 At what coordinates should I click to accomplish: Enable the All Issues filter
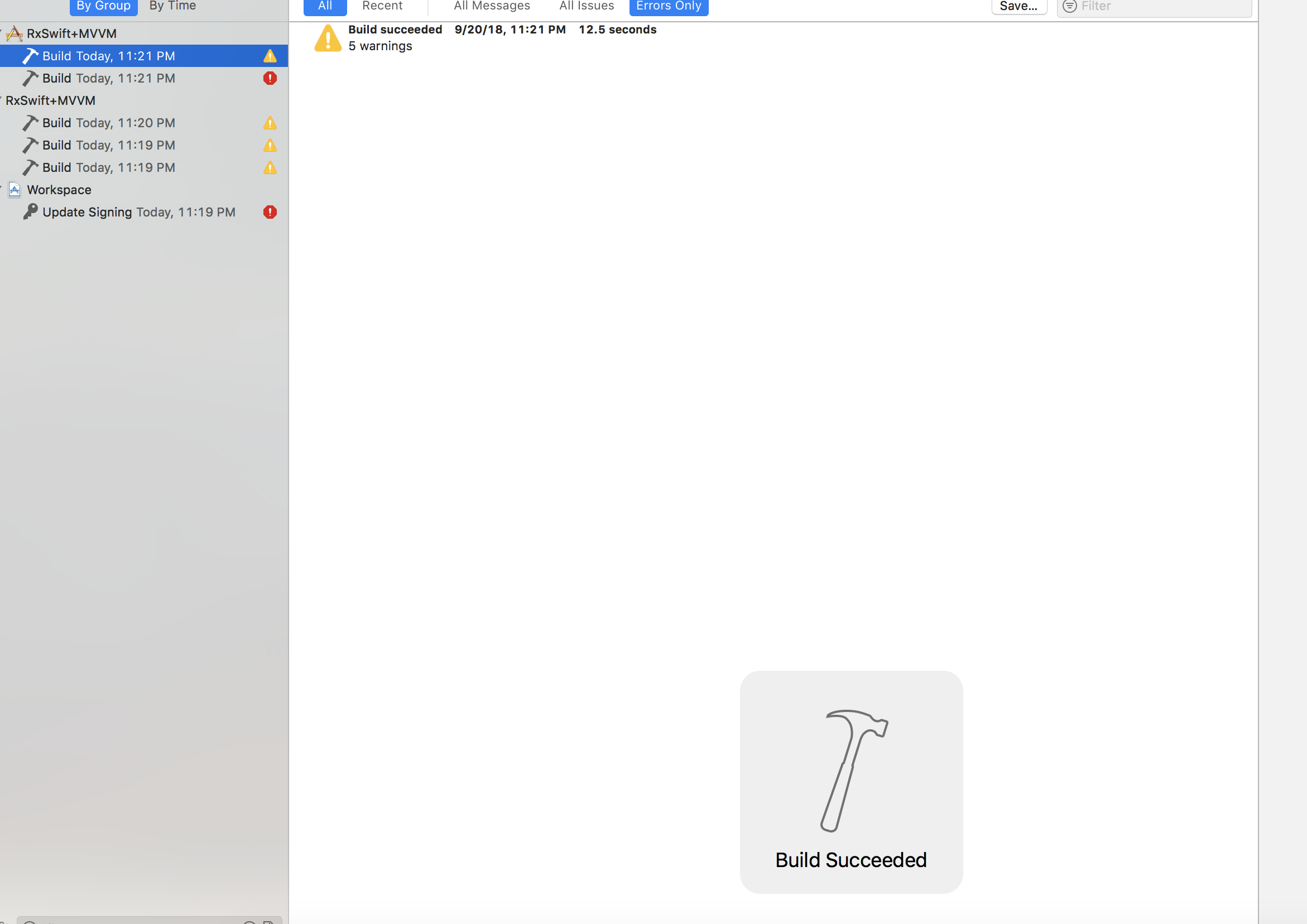(x=587, y=6)
